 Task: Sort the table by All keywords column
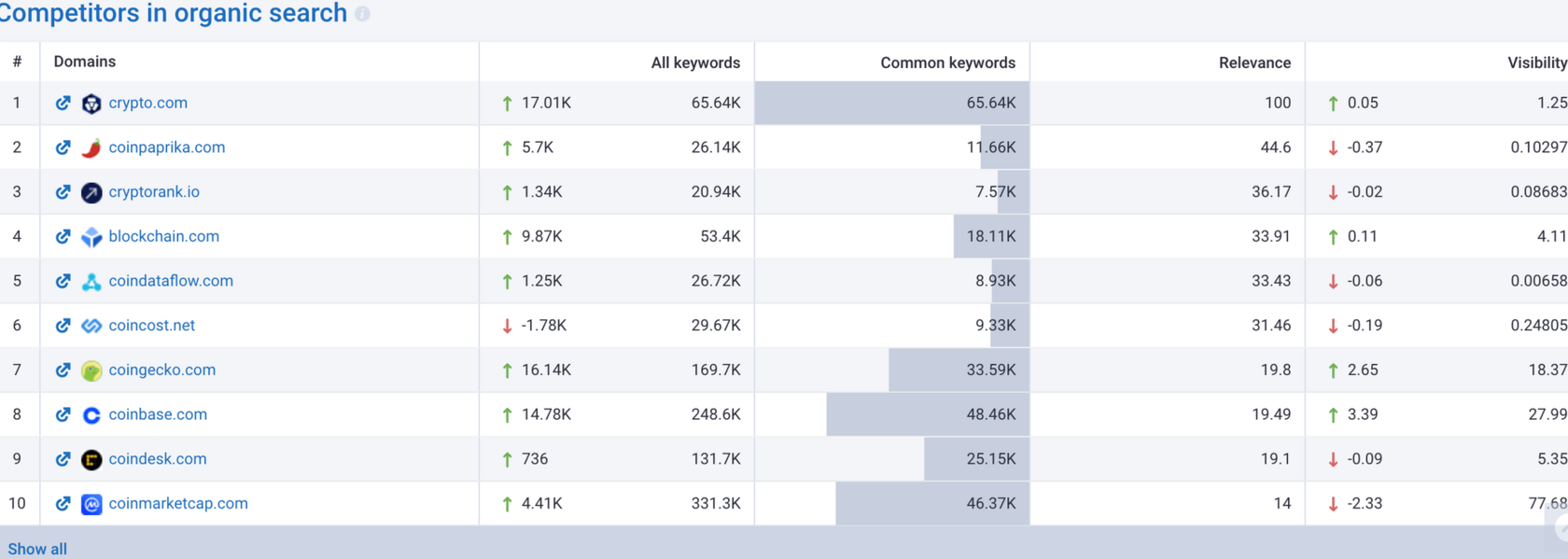point(694,62)
